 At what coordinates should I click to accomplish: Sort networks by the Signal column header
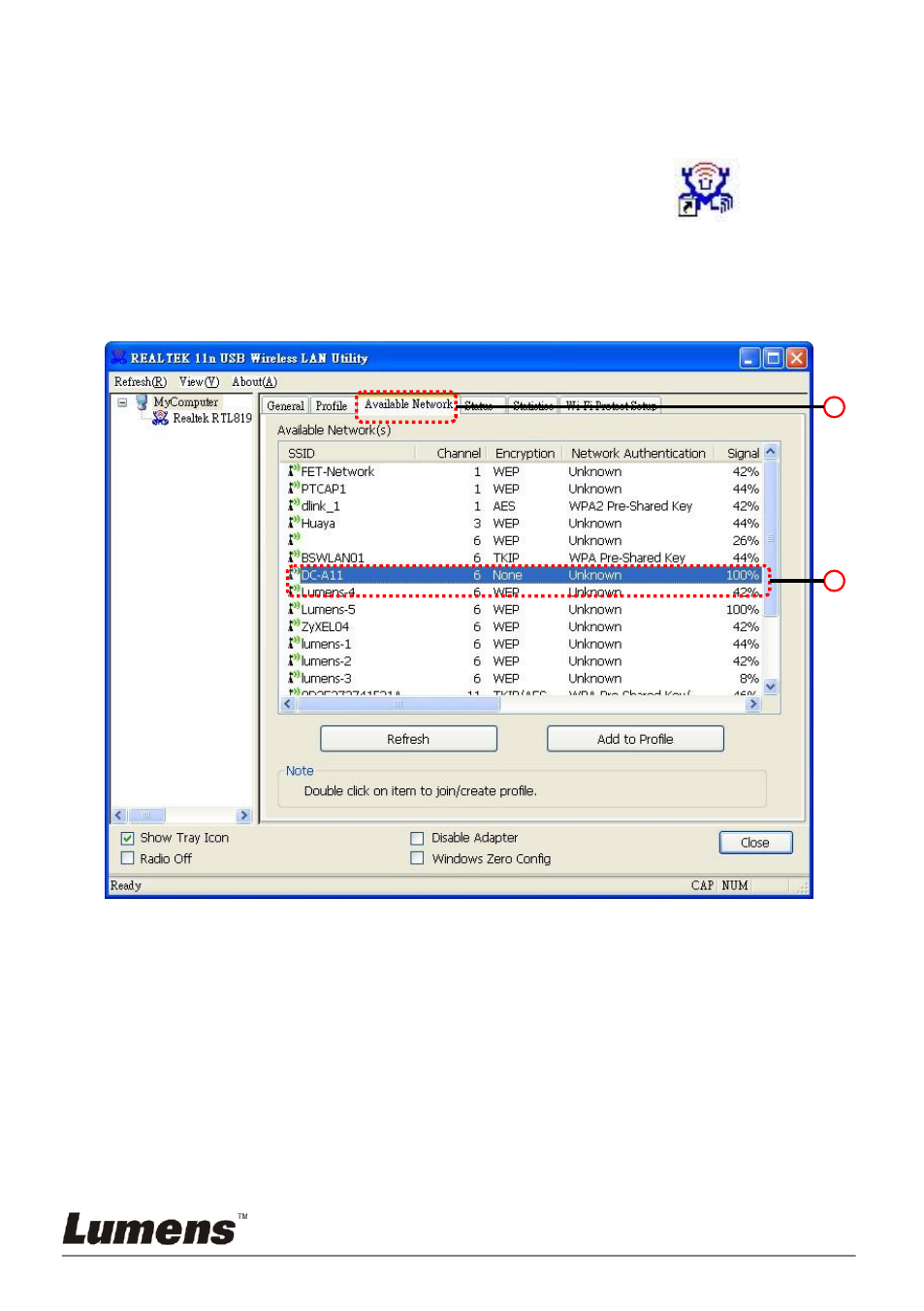coord(739,453)
